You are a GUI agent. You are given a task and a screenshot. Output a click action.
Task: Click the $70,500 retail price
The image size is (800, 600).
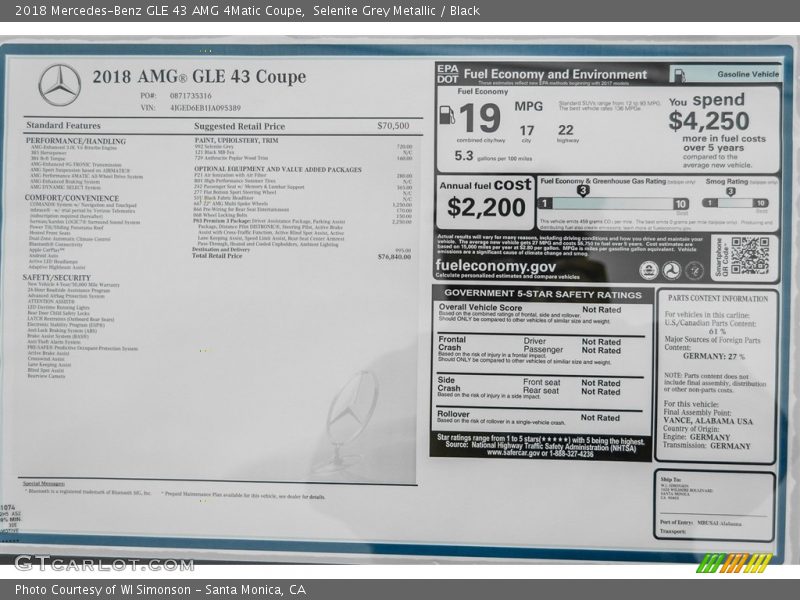click(x=393, y=126)
